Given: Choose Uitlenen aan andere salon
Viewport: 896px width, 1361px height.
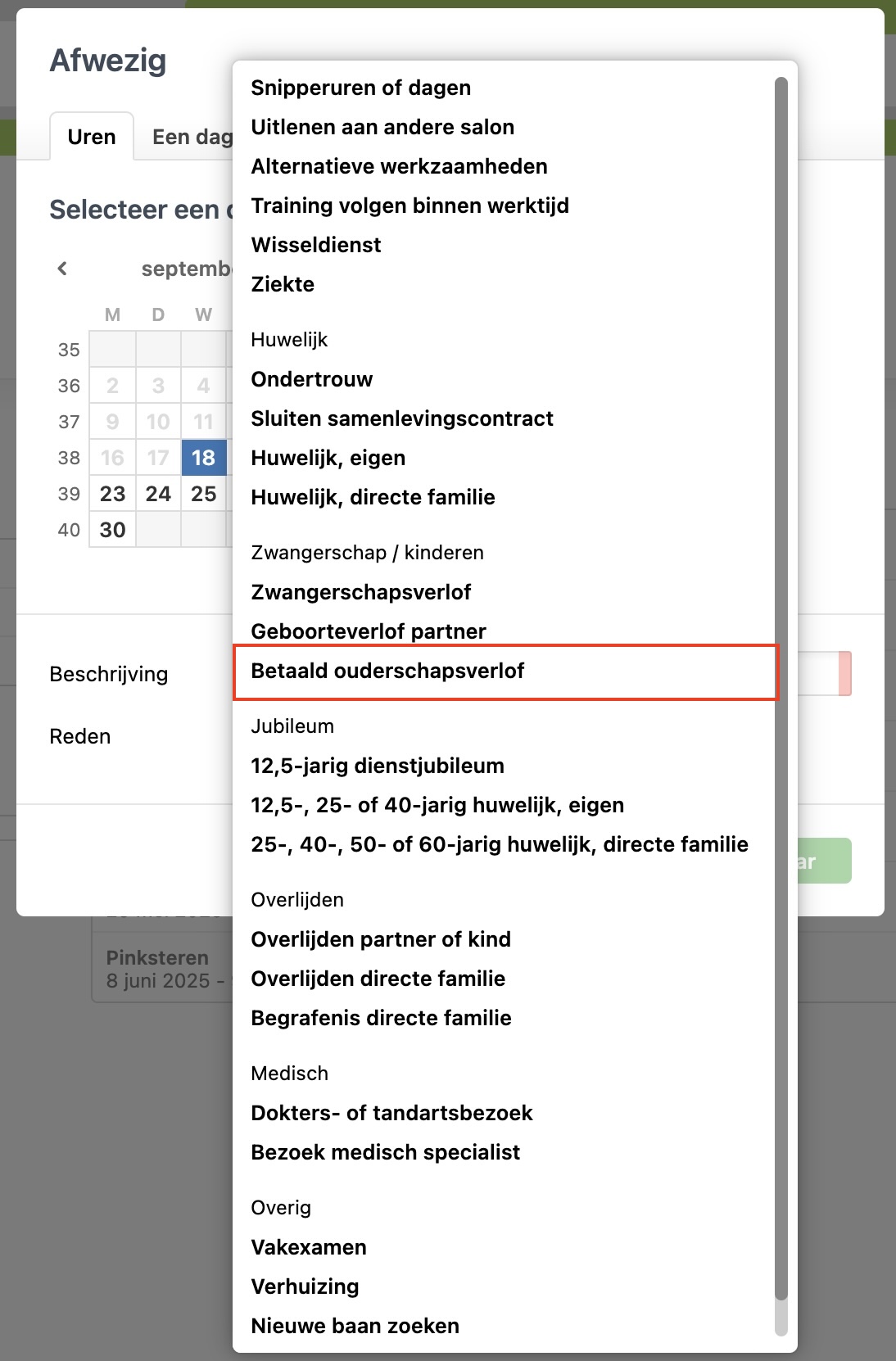Looking at the screenshot, I should coord(382,128).
